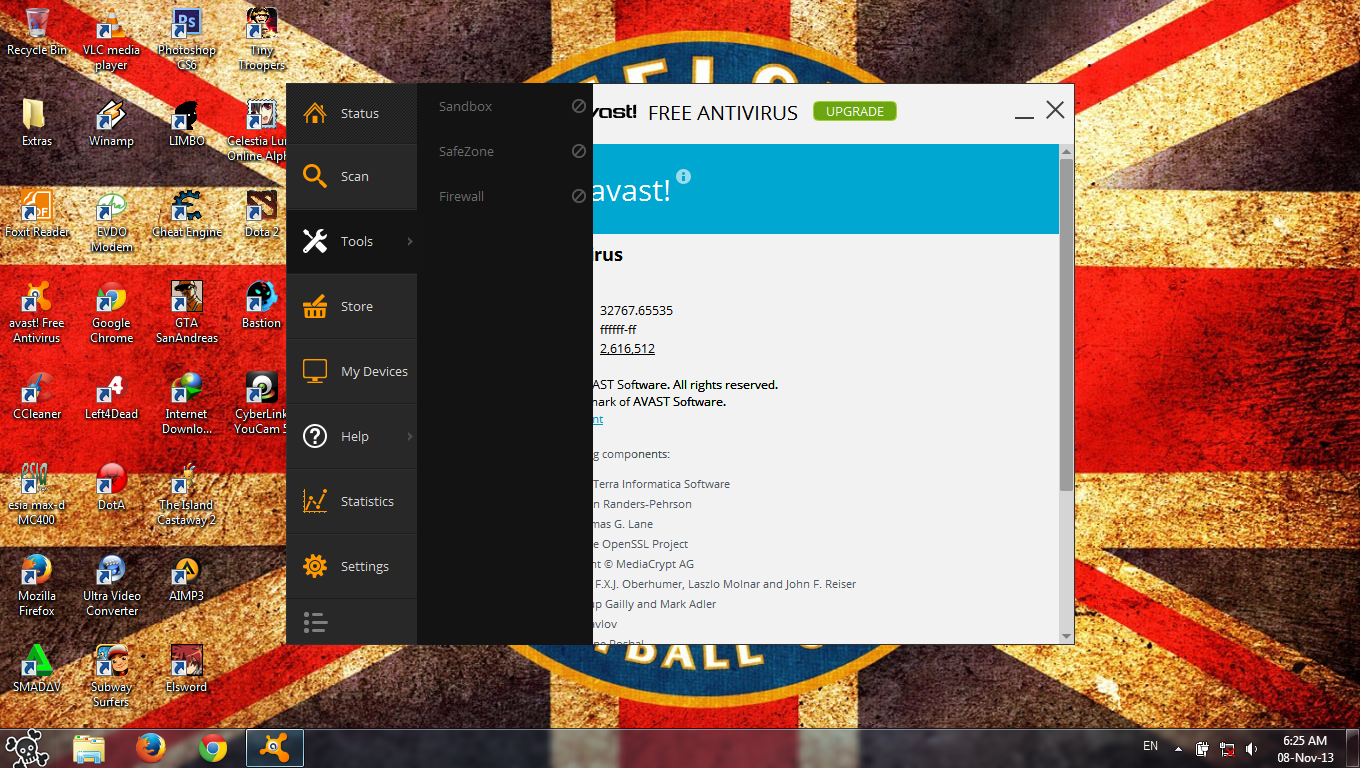Screen dimensions: 1360x768
Task: Expand the Tools submenu arrow
Action: [410, 241]
